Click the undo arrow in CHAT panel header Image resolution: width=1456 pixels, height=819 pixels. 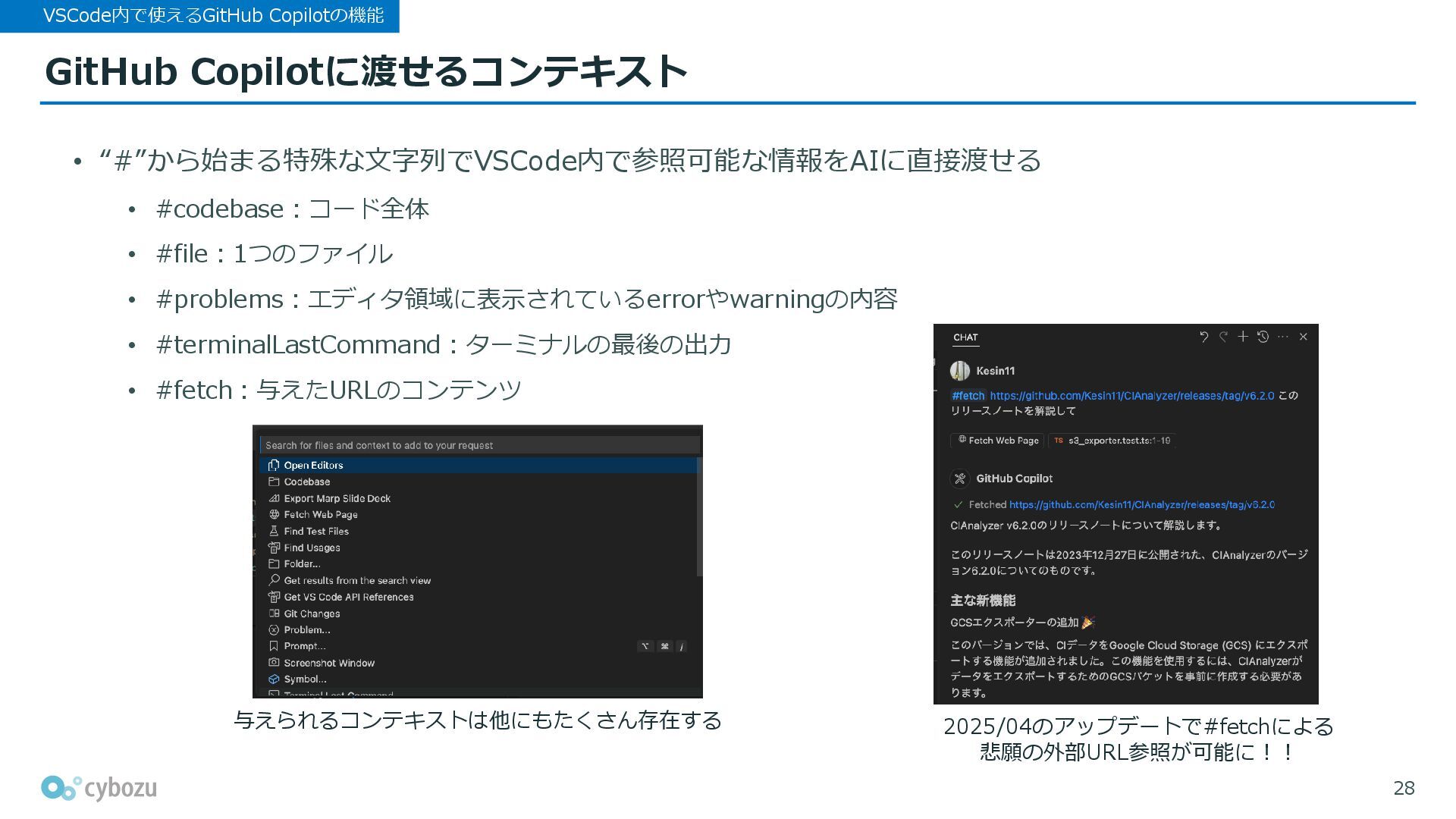1203,337
